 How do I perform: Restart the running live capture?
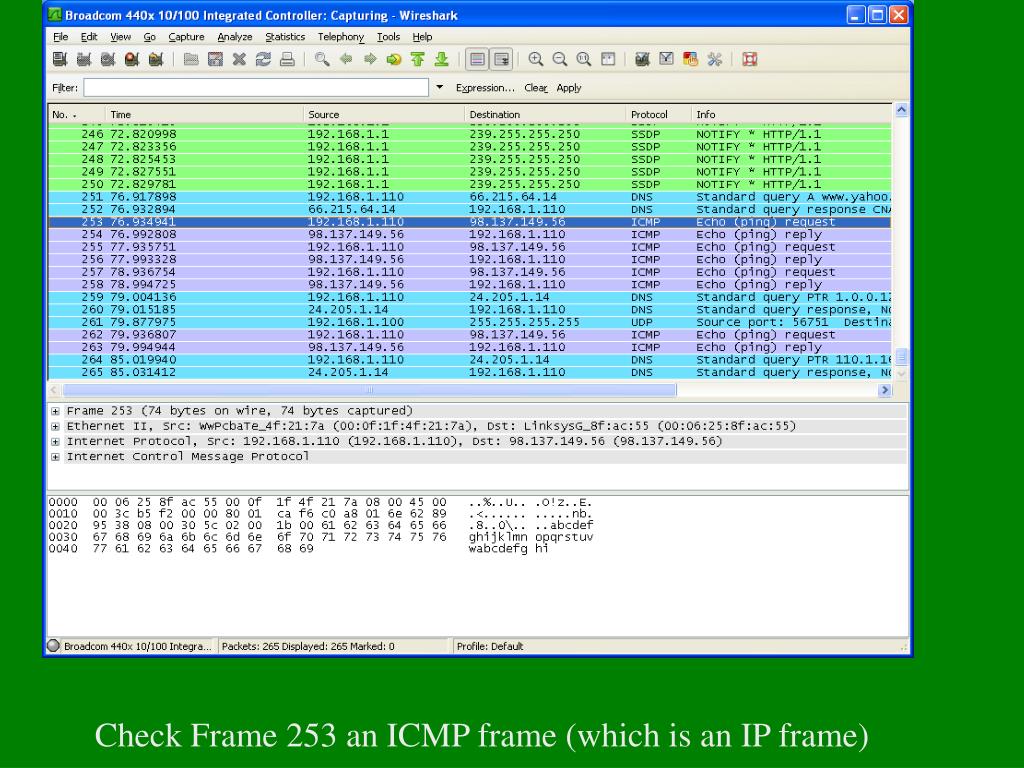tap(155, 59)
